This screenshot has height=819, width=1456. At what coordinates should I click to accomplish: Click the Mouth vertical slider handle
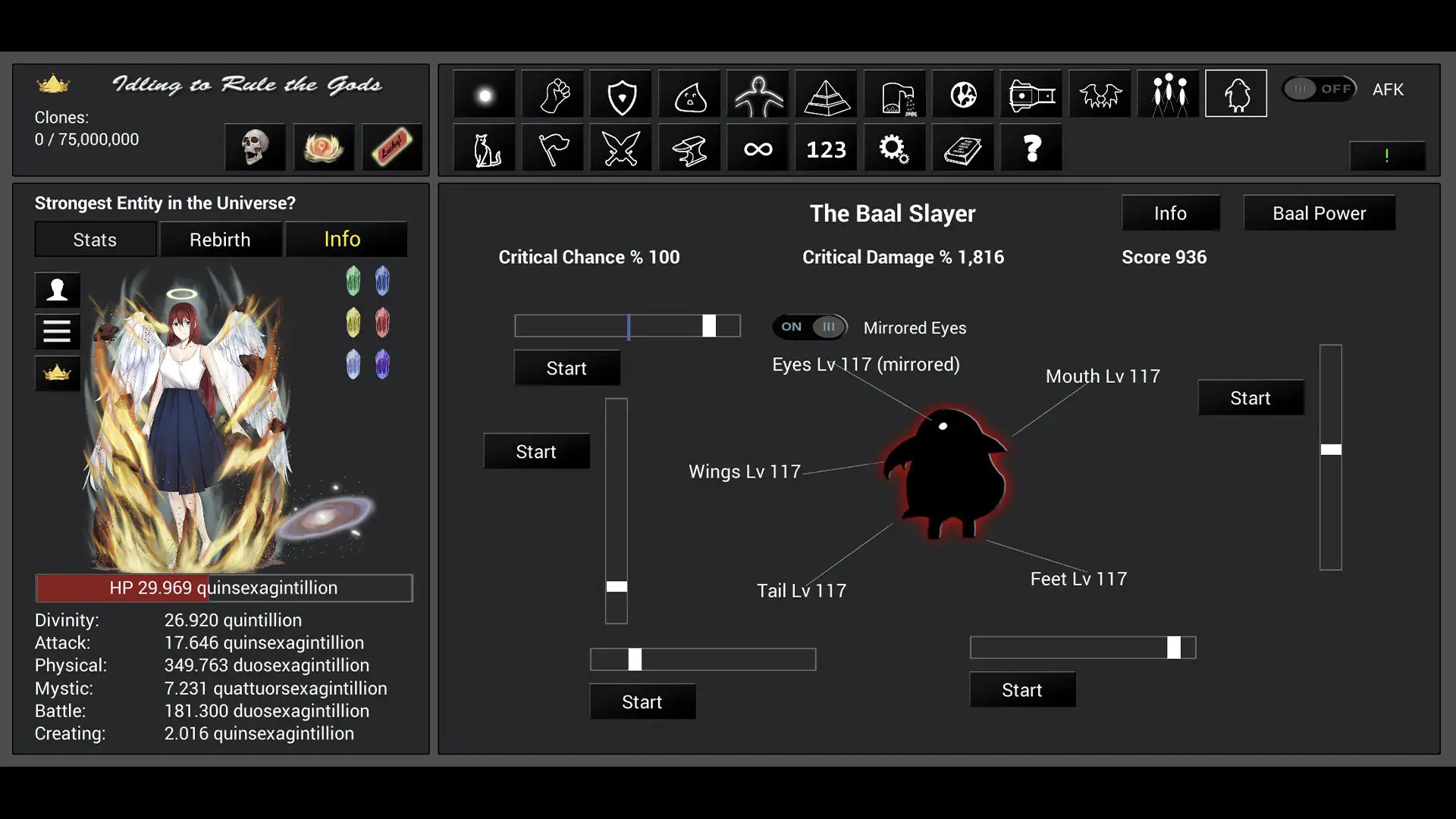1331,450
